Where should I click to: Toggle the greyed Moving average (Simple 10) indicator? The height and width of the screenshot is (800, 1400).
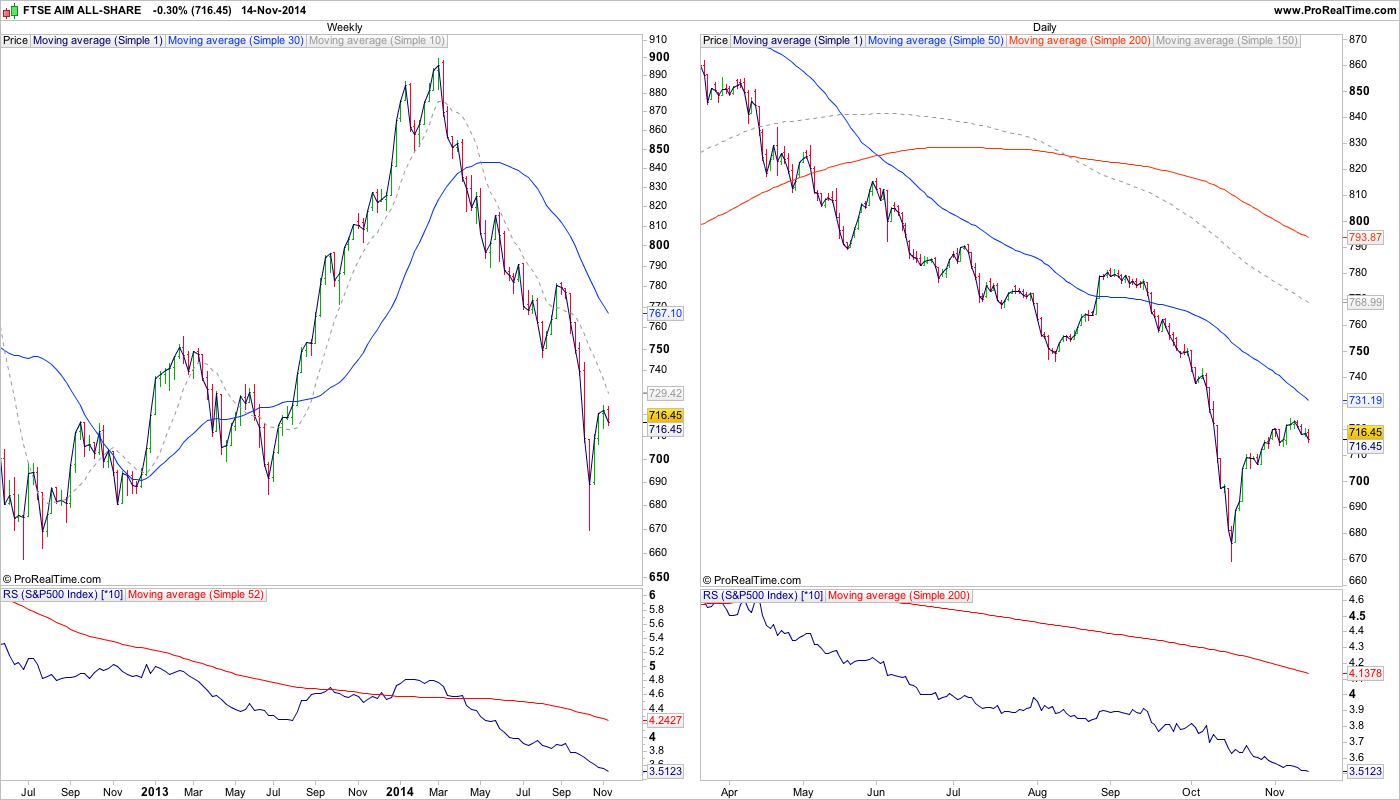click(x=377, y=41)
